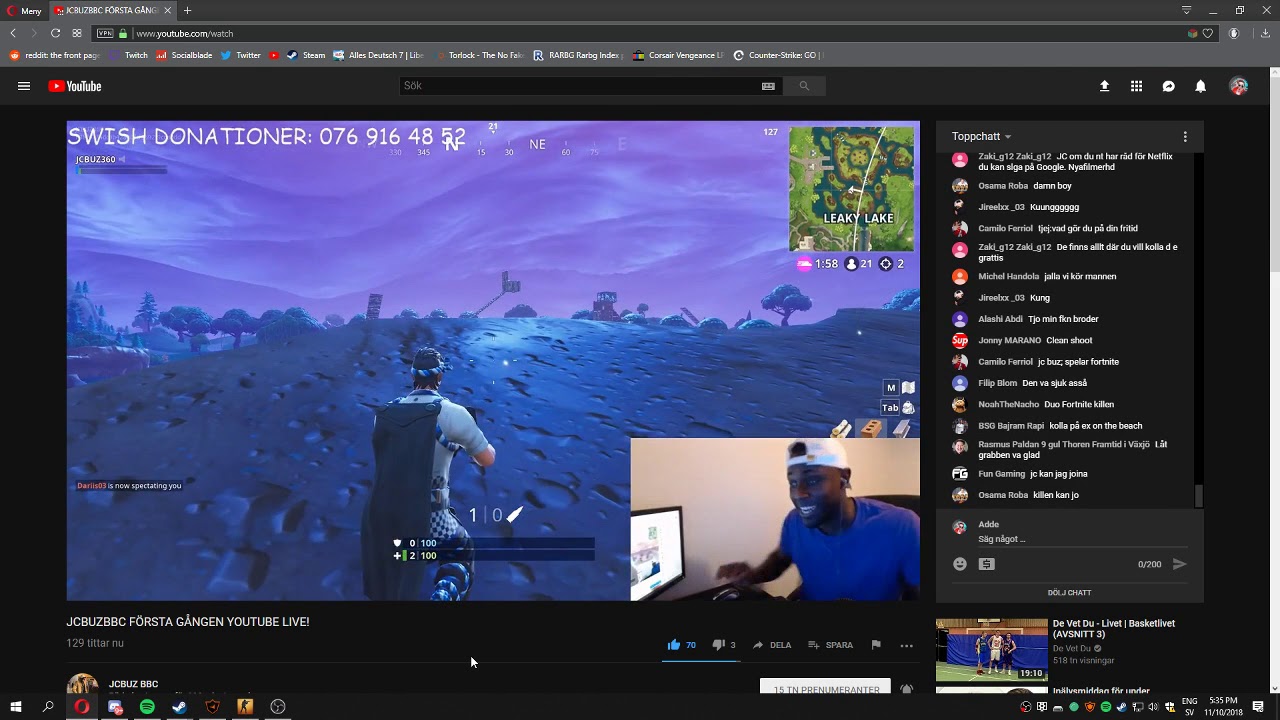Open the notifications bell in header
Viewport: 1280px width, 720px height.
tap(1200, 86)
